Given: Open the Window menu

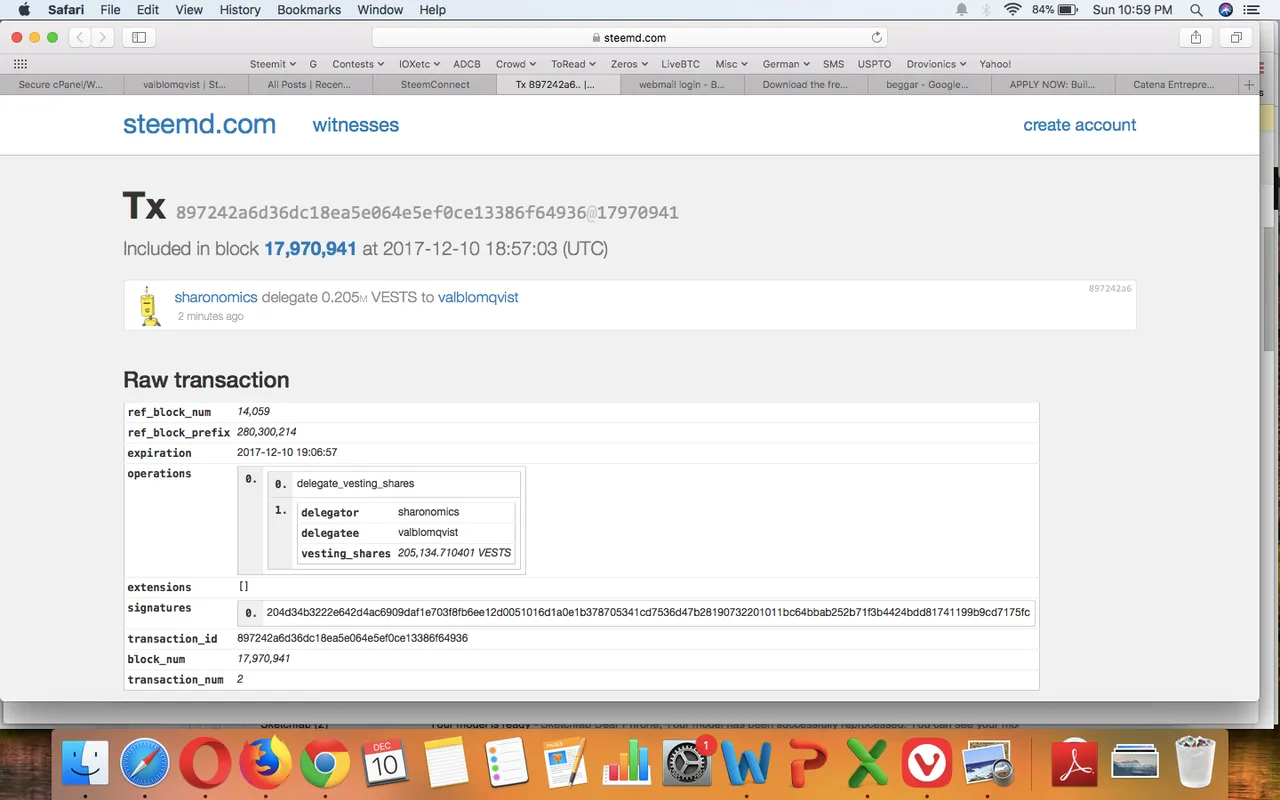Looking at the screenshot, I should [380, 10].
